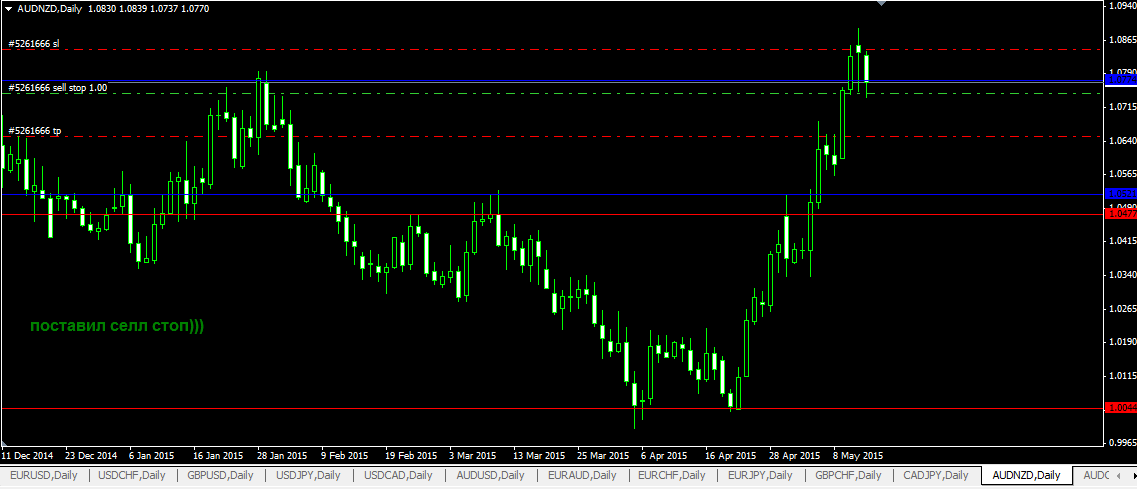1137x489 pixels.
Task: Open the GBPUSD,Daily chart tab
Action: pyautogui.click(x=220, y=475)
